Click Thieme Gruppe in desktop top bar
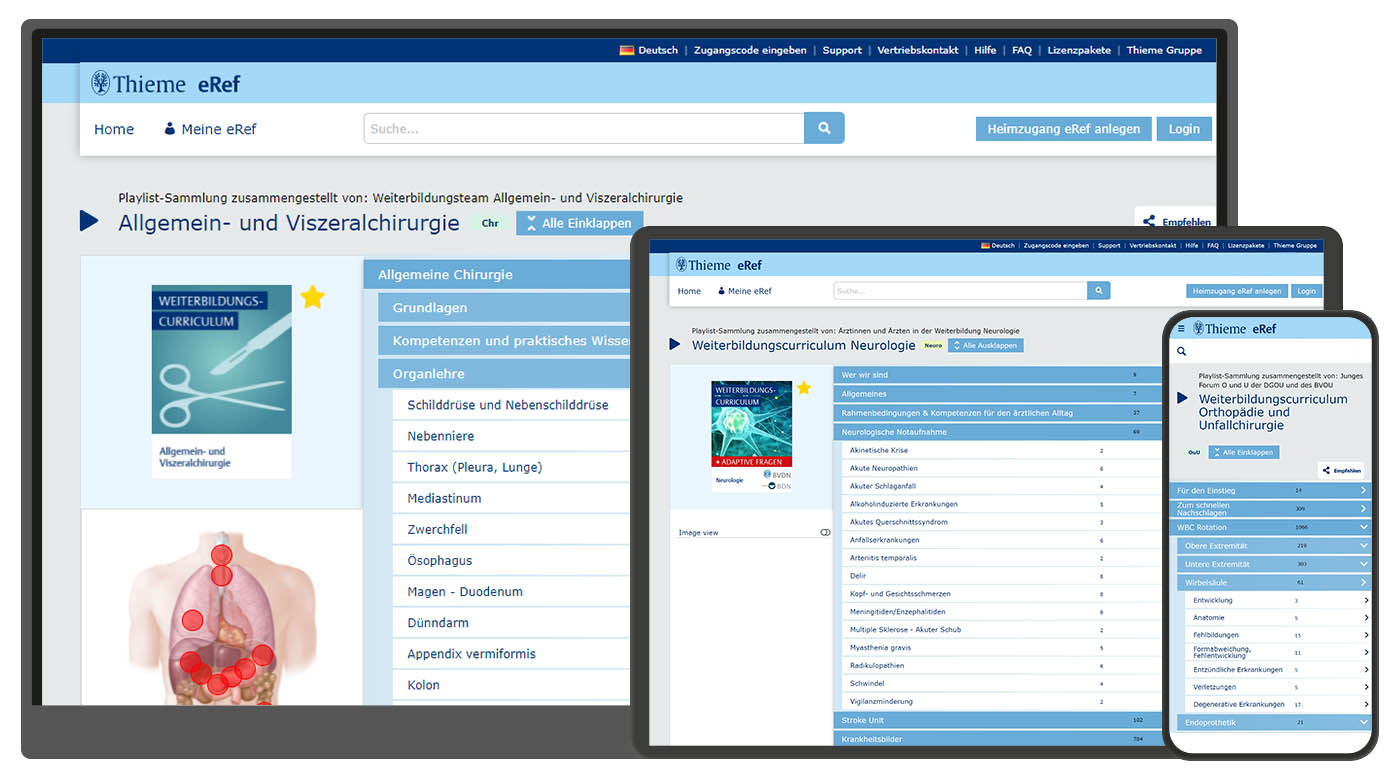The image size is (1400, 780). (1164, 50)
